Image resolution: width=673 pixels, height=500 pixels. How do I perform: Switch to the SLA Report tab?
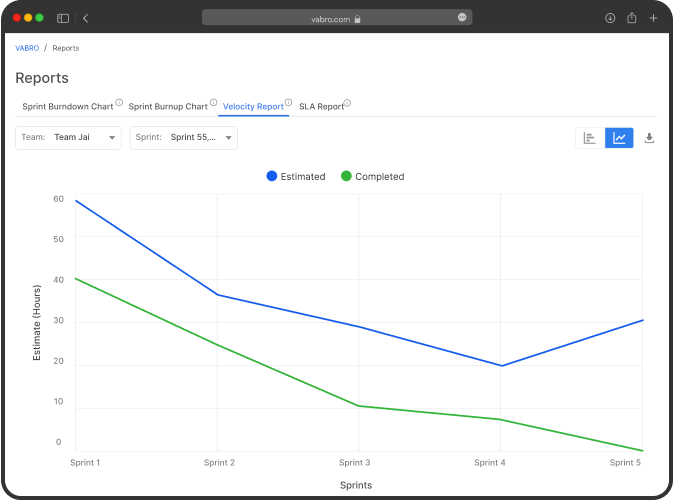[320, 106]
